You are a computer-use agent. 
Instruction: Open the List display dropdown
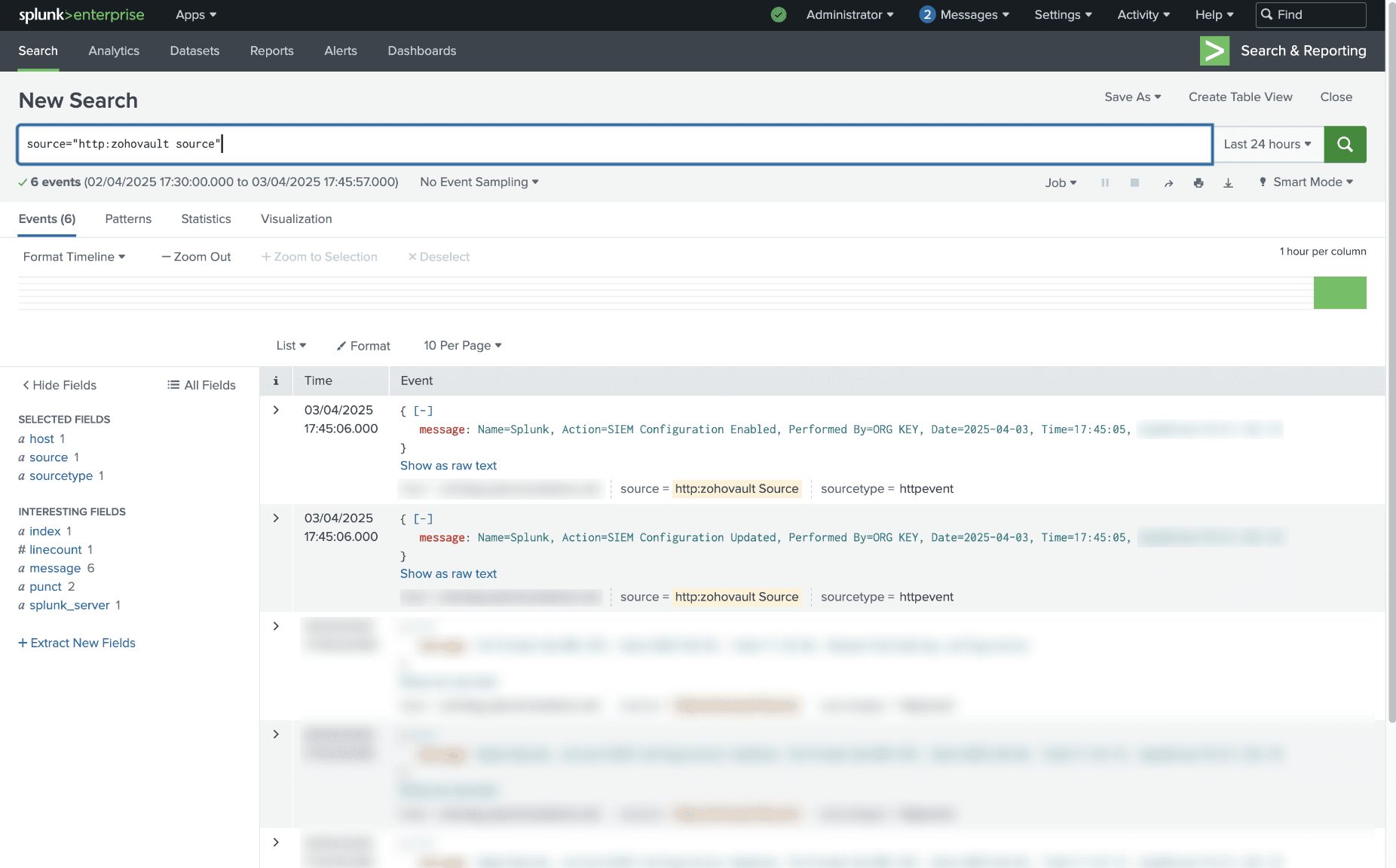click(291, 345)
